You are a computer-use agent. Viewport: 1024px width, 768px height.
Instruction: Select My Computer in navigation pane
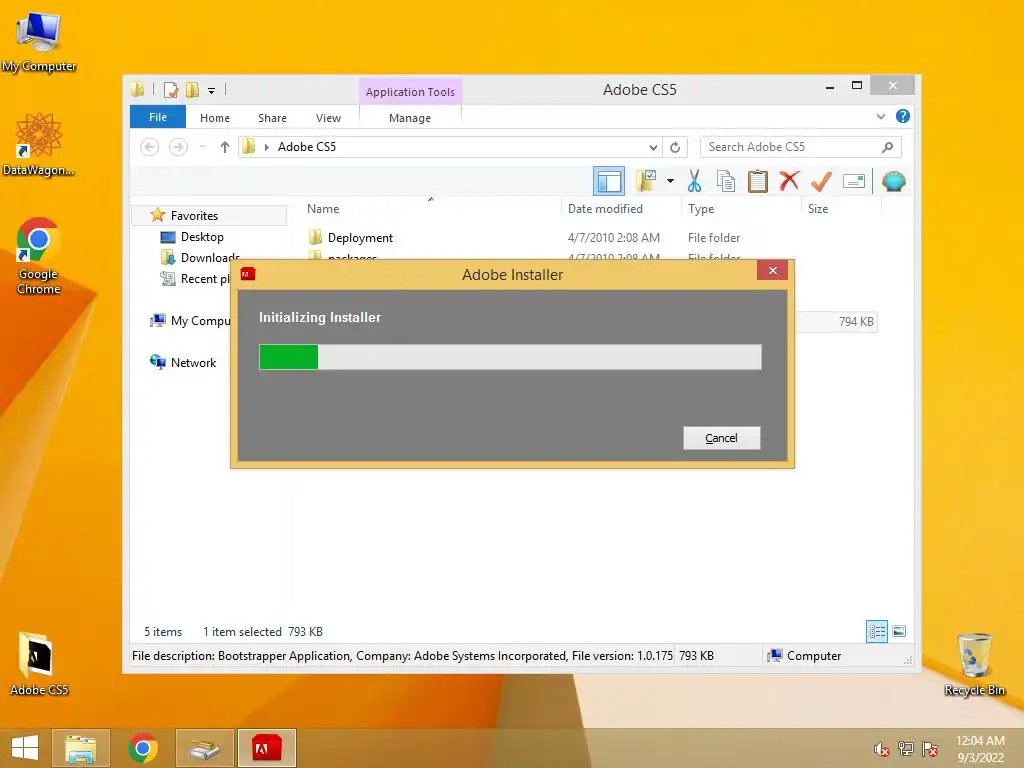(x=191, y=321)
